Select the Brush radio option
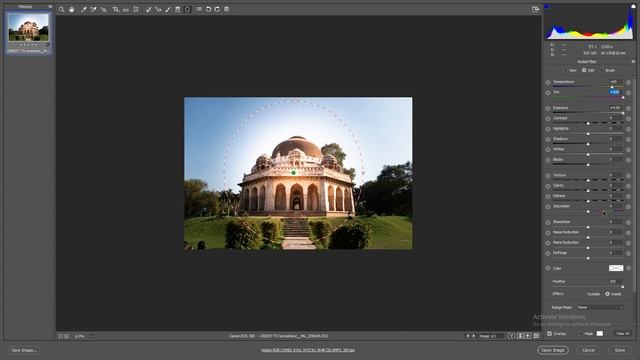Viewport: 640px width, 360px height. tap(602, 70)
